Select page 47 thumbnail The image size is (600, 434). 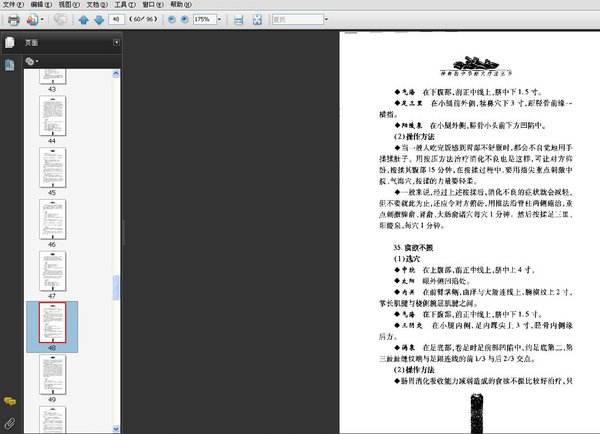(52, 271)
